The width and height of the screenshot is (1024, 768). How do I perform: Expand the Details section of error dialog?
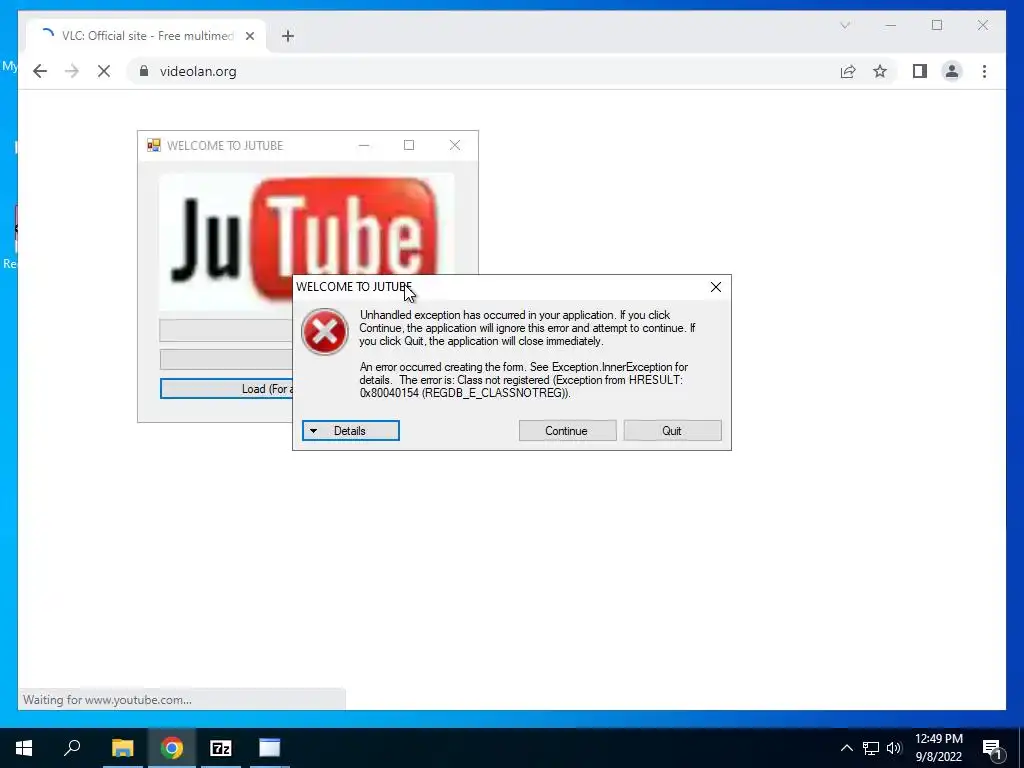coord(351,430)
